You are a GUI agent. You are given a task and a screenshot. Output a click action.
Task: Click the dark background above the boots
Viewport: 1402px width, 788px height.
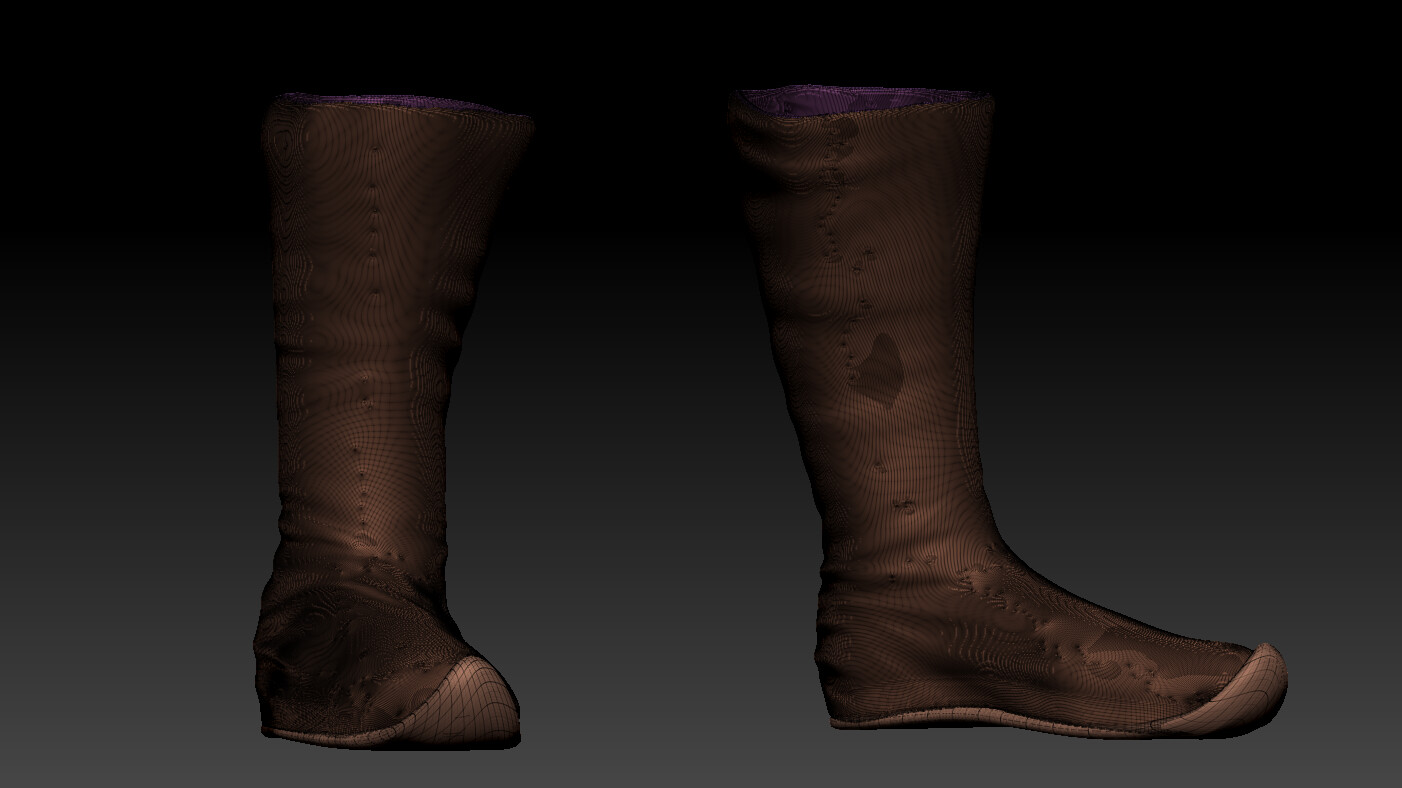tap(700, 40)
